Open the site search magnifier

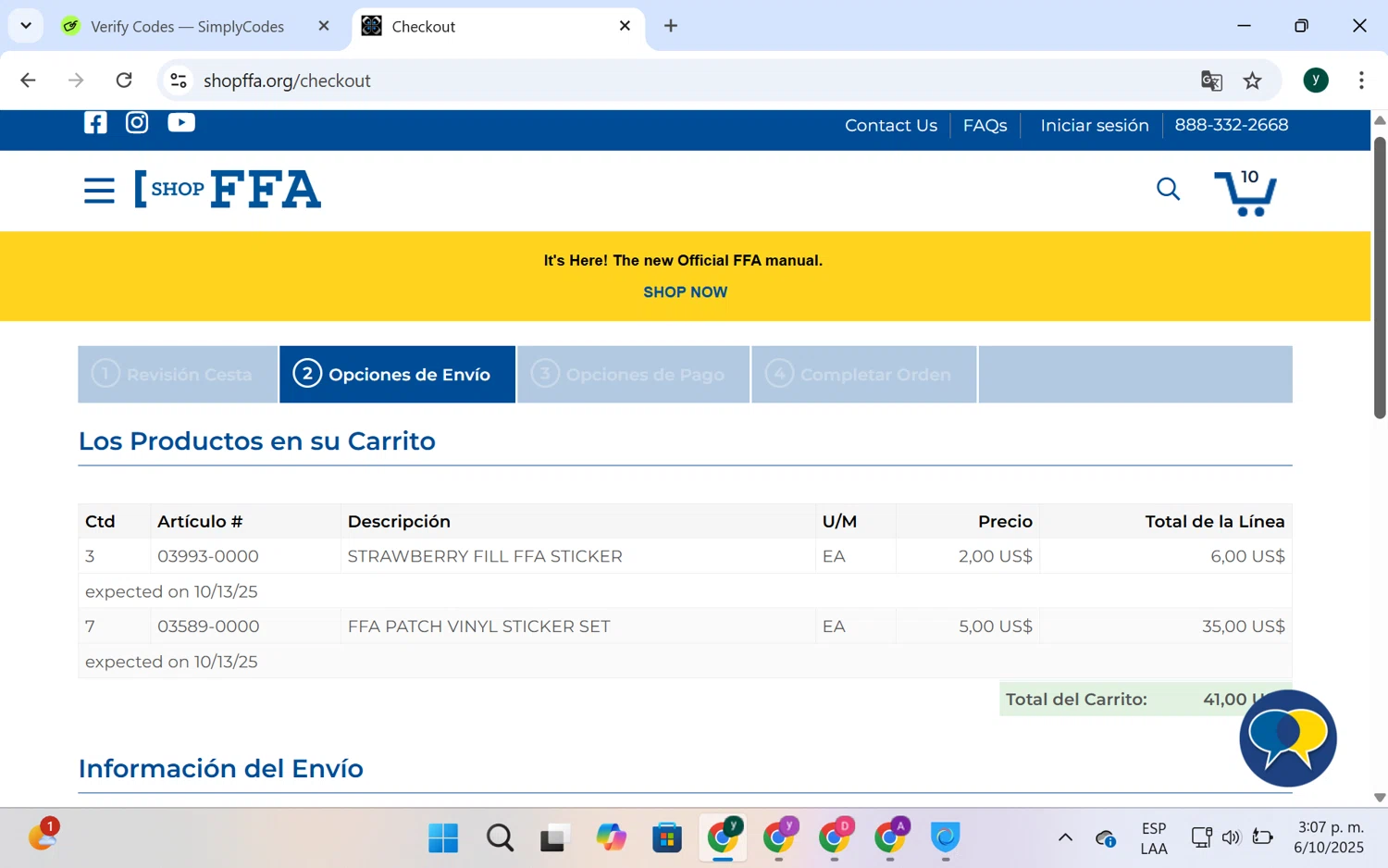1168,190
